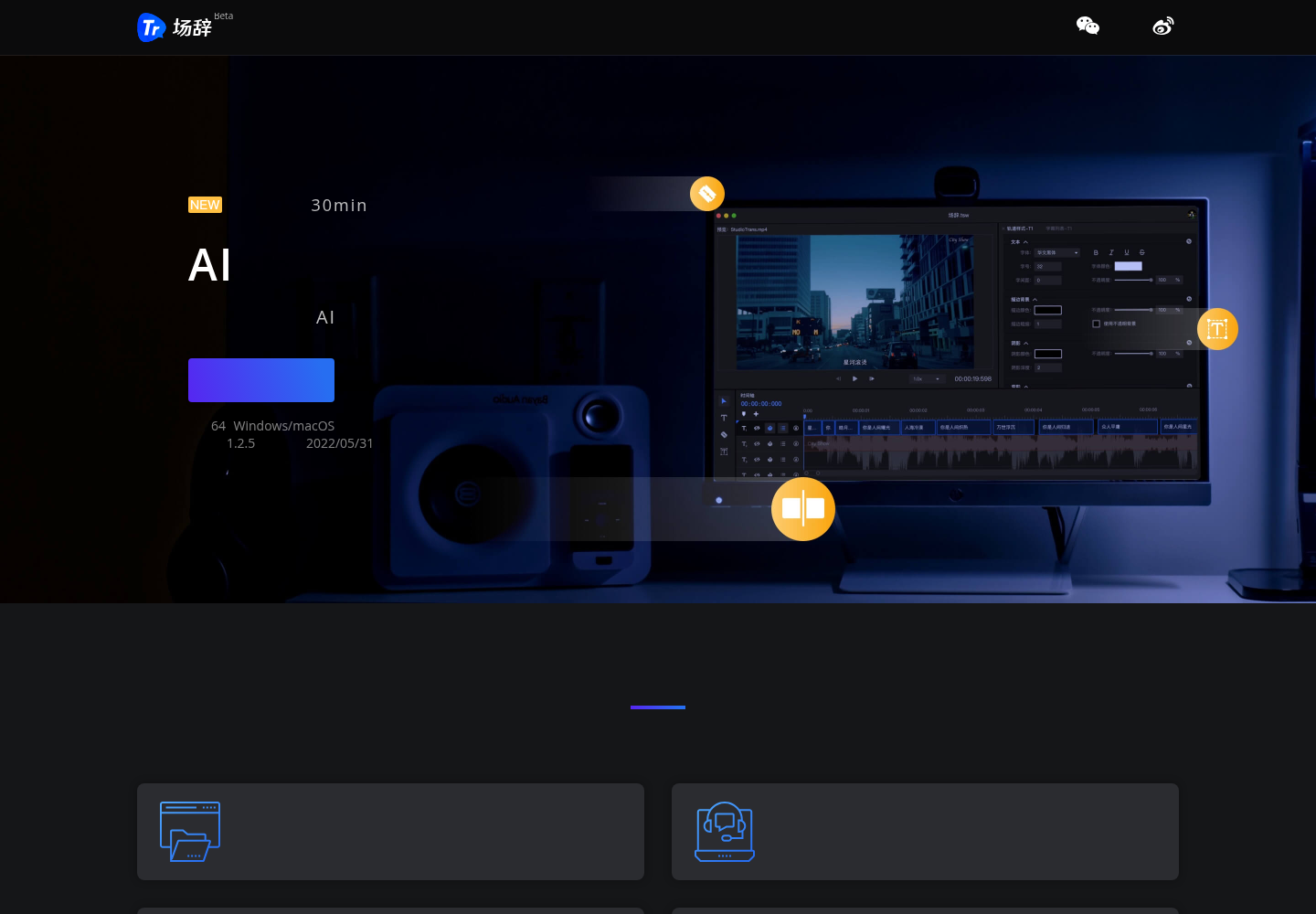Select the folder window feature icon

point(190,832)
